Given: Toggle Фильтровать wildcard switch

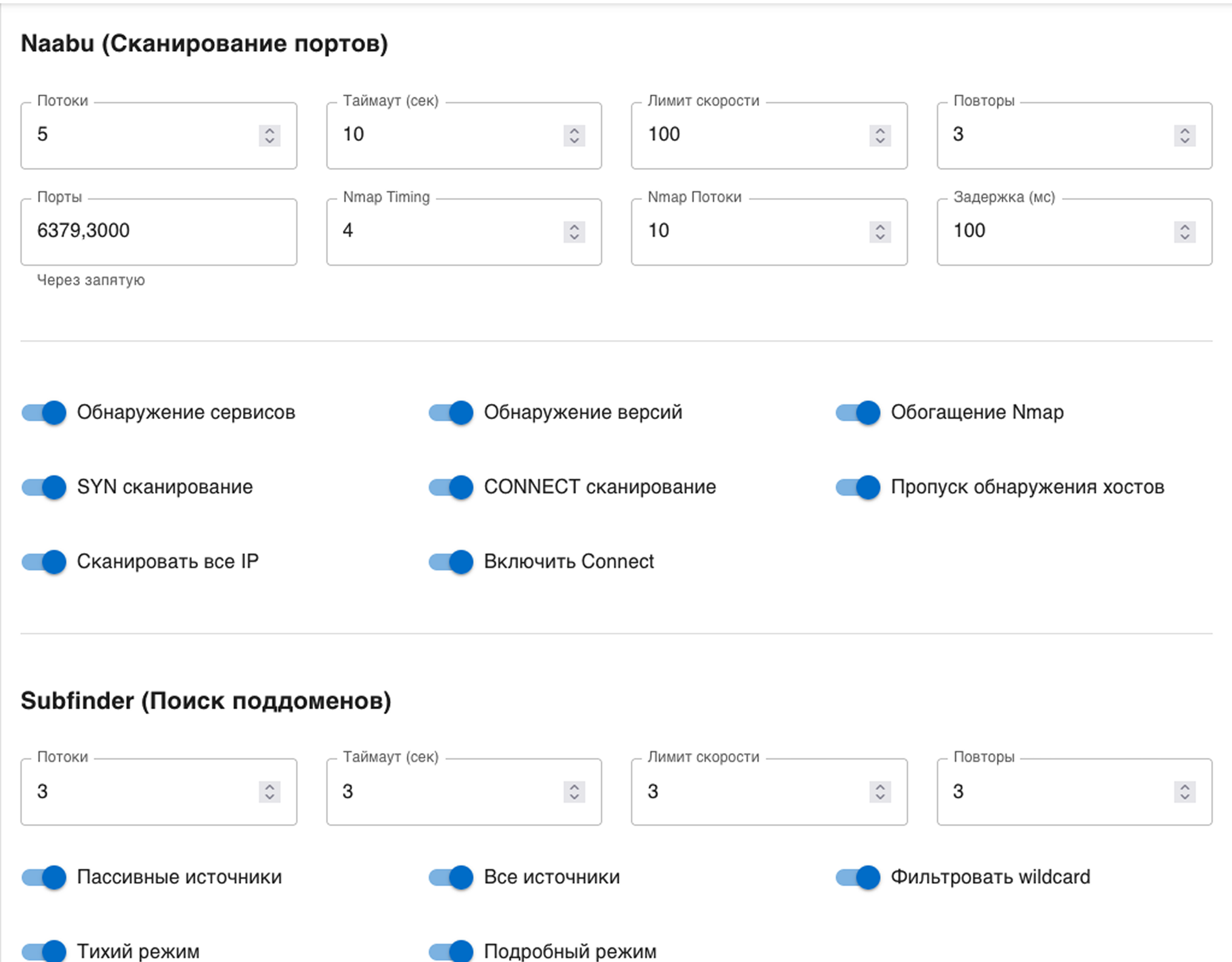Looking at the screenshot, I should coord(857,877).
